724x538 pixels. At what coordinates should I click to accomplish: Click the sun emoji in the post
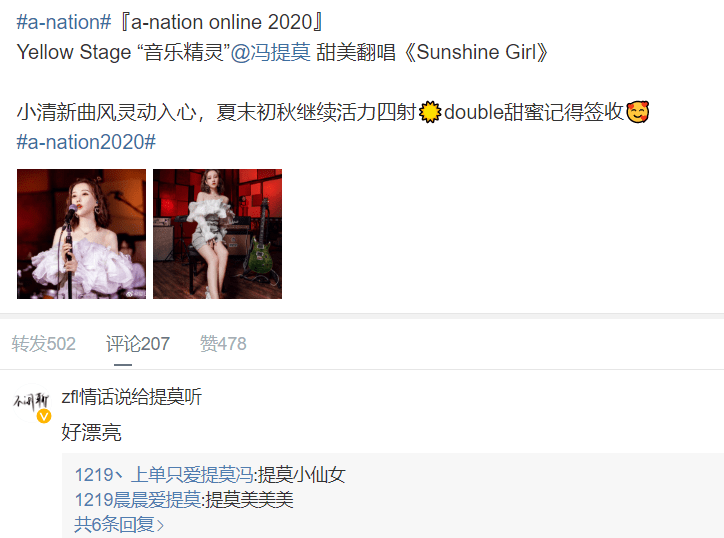tap(430, 112)
